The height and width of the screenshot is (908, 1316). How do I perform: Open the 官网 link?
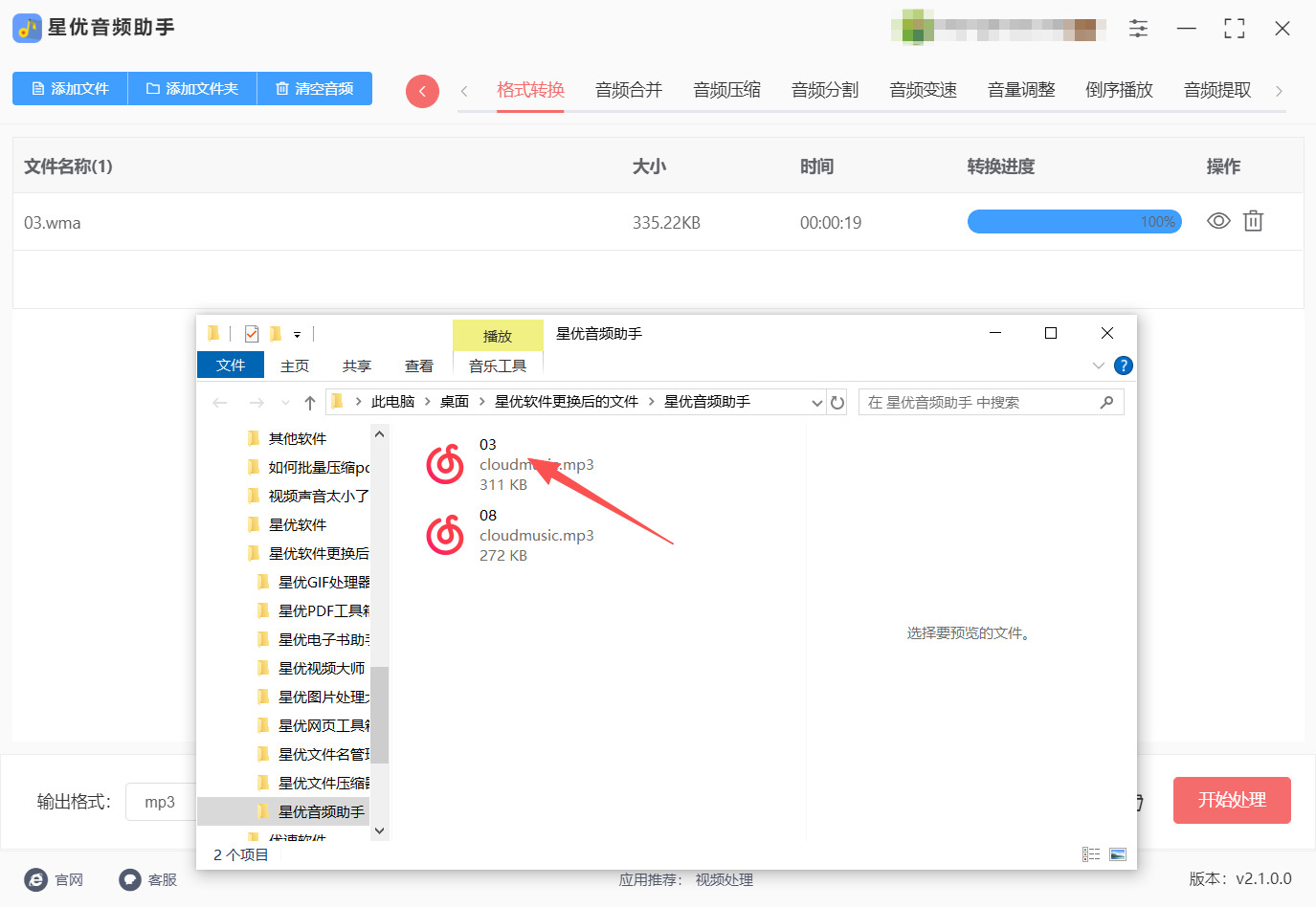click(55, 879)
